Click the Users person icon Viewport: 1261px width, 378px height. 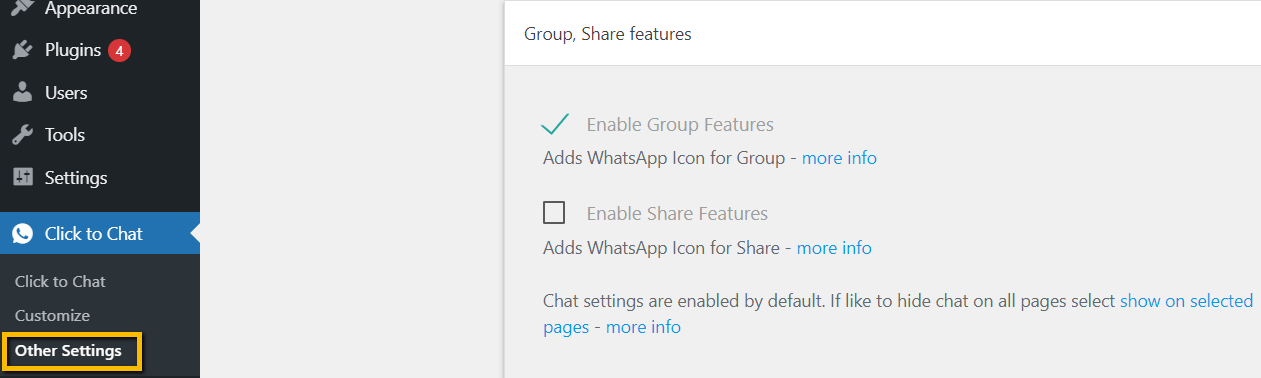click(22, 93)
